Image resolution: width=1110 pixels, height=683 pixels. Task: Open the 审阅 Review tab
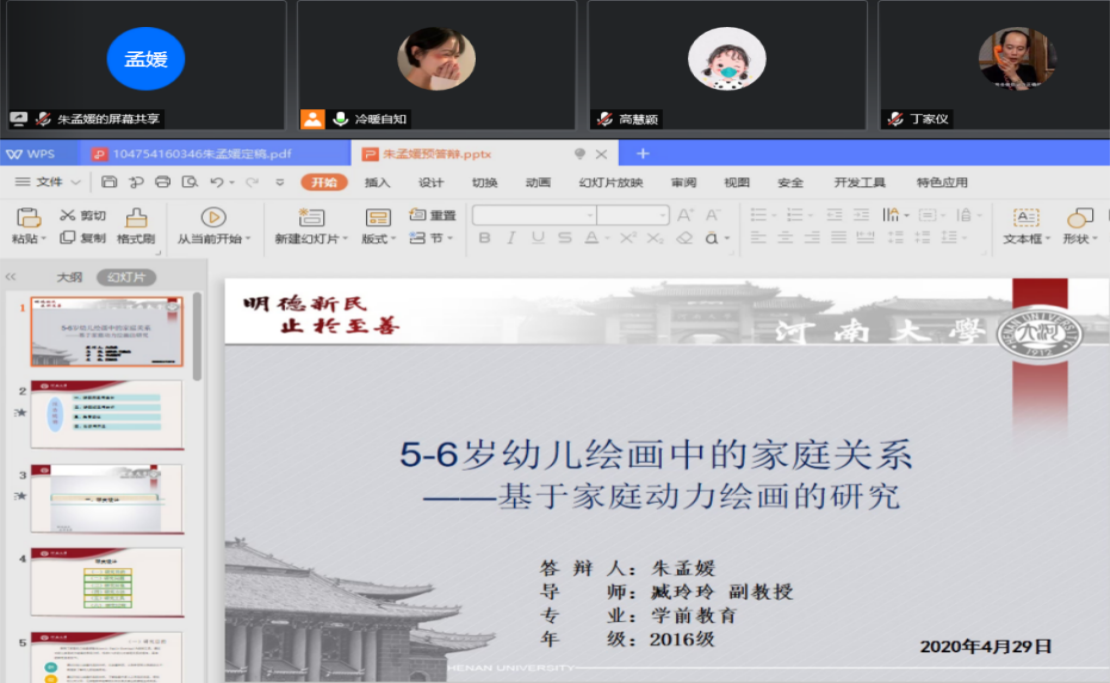(683, 183)
